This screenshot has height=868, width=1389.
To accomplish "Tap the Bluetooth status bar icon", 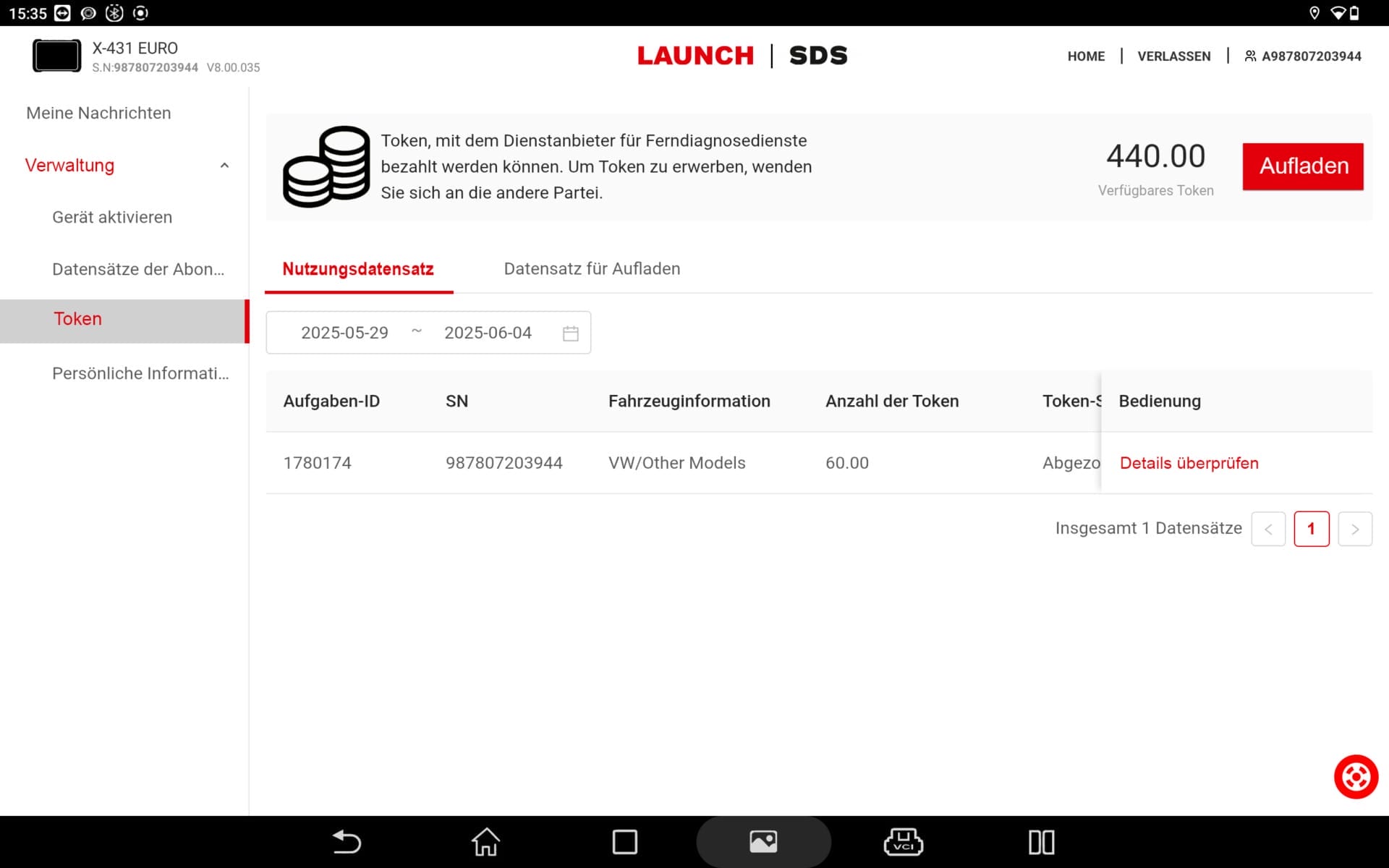I will click(114, 13).
